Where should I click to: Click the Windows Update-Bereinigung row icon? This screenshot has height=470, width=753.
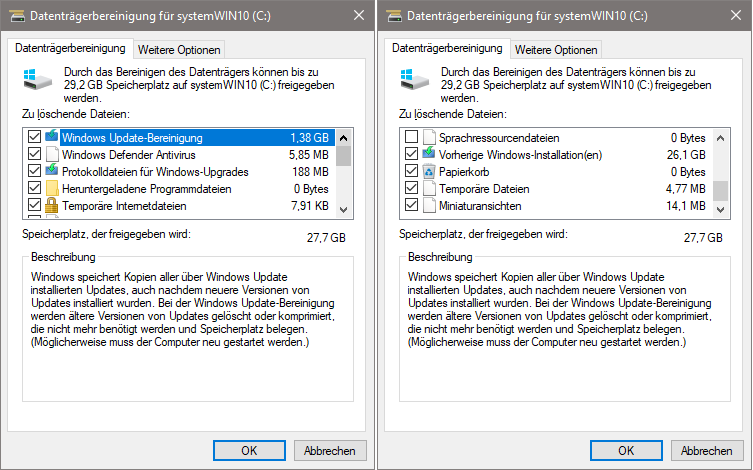pyautogui.click(x=51, y=136)
